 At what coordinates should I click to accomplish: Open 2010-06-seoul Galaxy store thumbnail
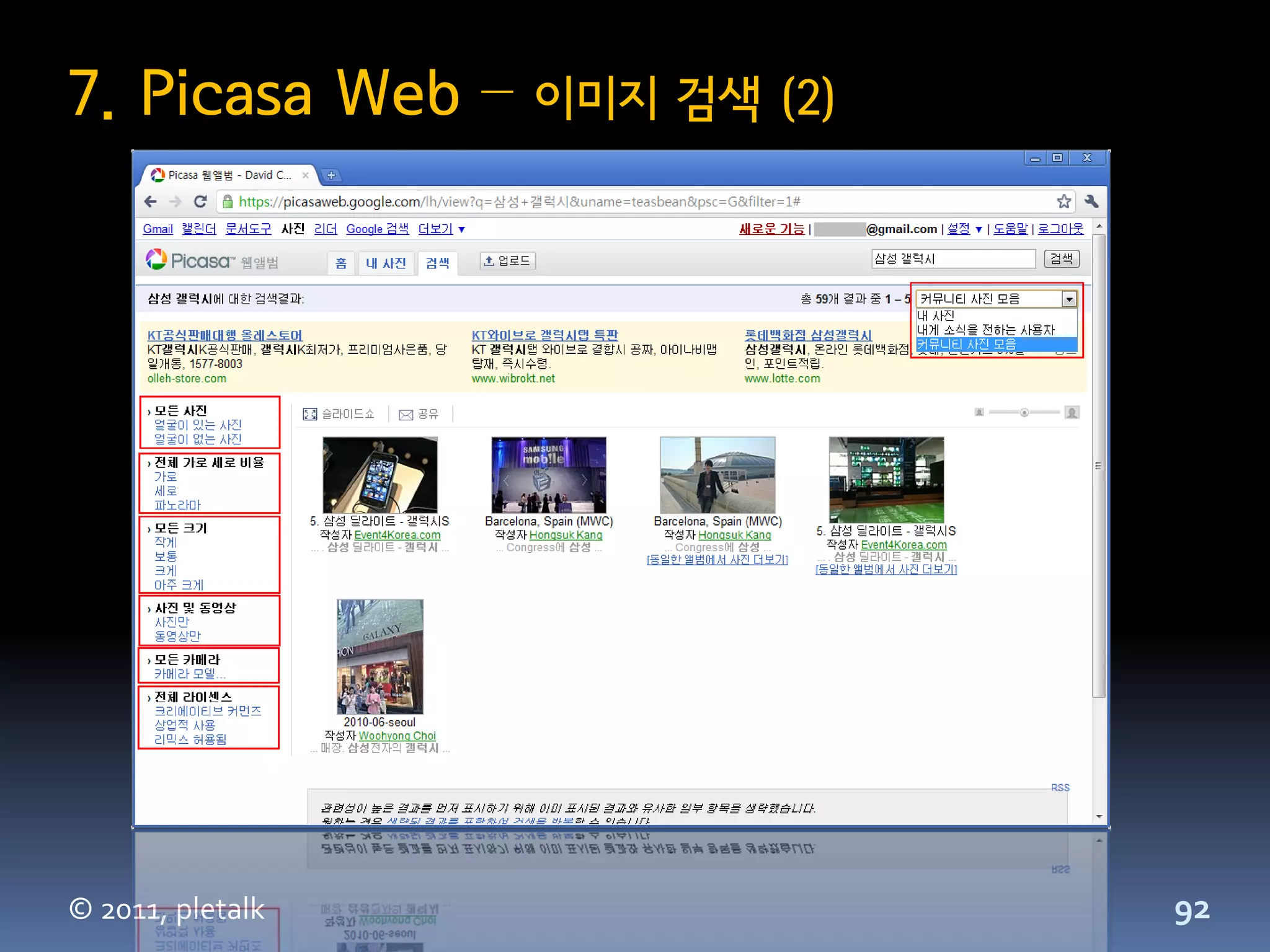pyautogui.click(x=380, y=656)
